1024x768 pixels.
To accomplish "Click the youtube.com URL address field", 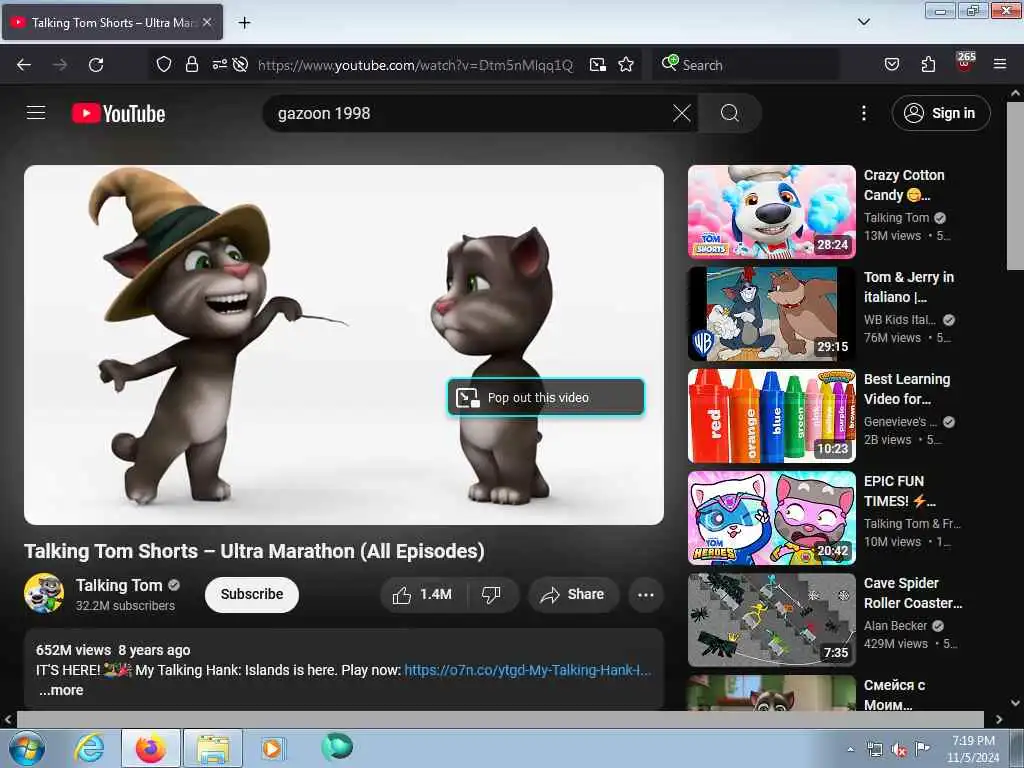I will coord(415,65).
